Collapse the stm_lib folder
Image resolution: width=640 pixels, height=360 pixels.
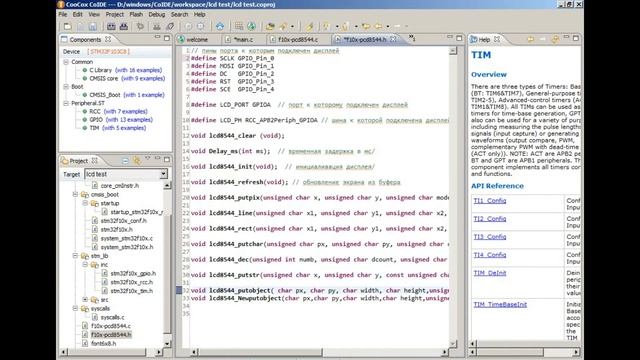coord(76,256)
